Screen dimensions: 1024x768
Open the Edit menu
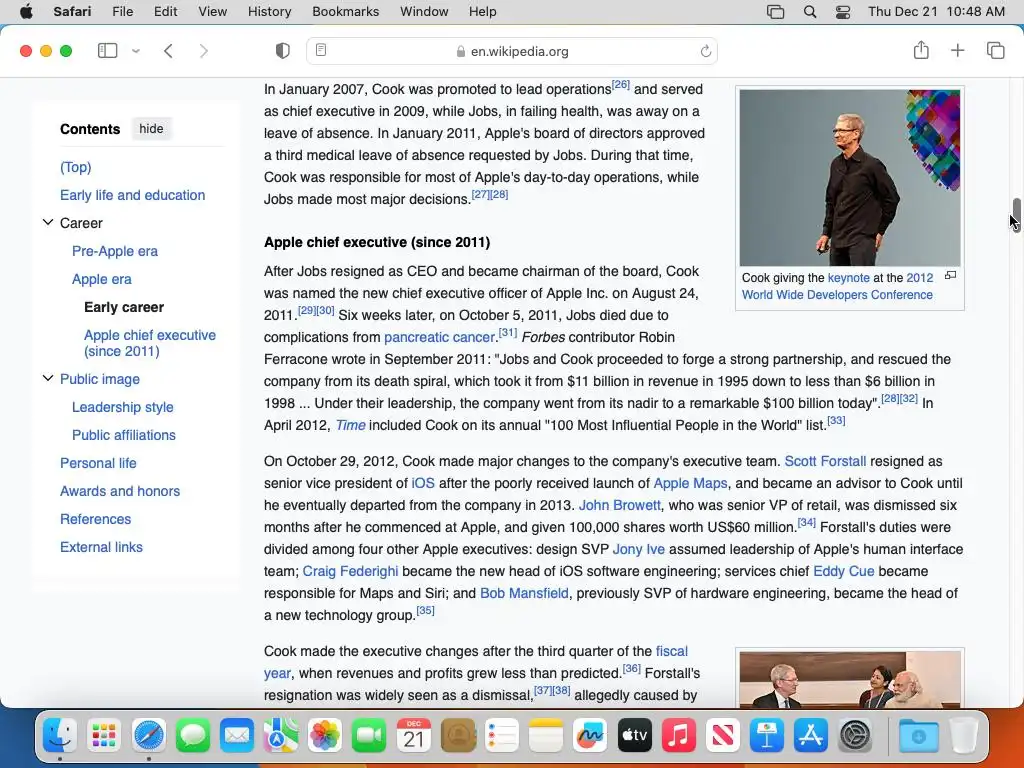click(x=165, y=11)
